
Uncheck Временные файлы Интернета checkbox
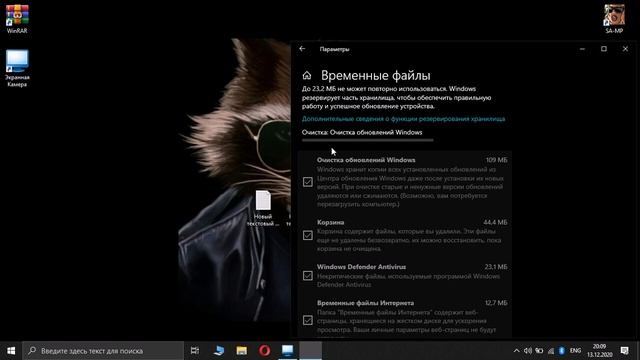click(308, 320)
